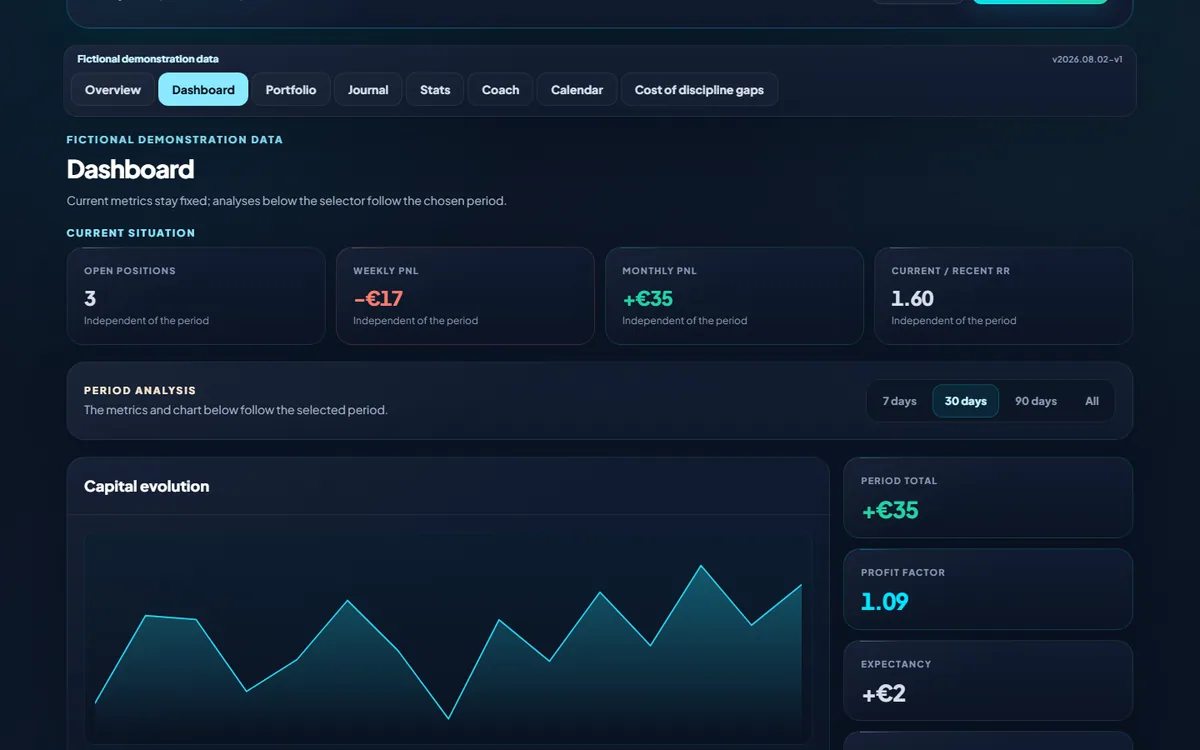This screenshot has height=750, width=1200.
Task: Select the Dashboard tab
Action: tap(203, 90)
